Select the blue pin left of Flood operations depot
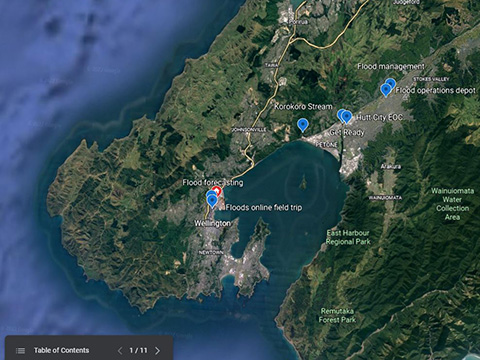The height and width of the screenshot is (360, 480). [386, 90]
